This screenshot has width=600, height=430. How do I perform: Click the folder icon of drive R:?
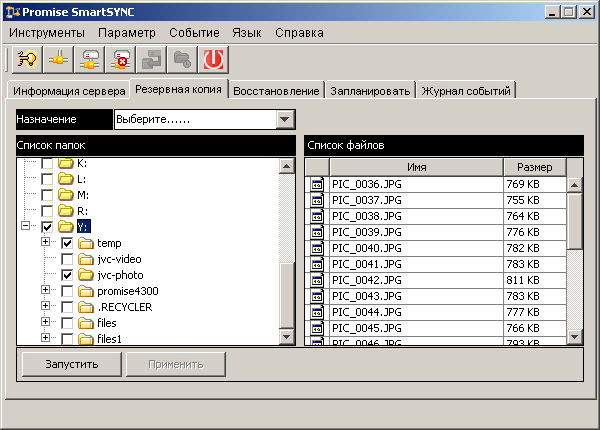[66, 211]
